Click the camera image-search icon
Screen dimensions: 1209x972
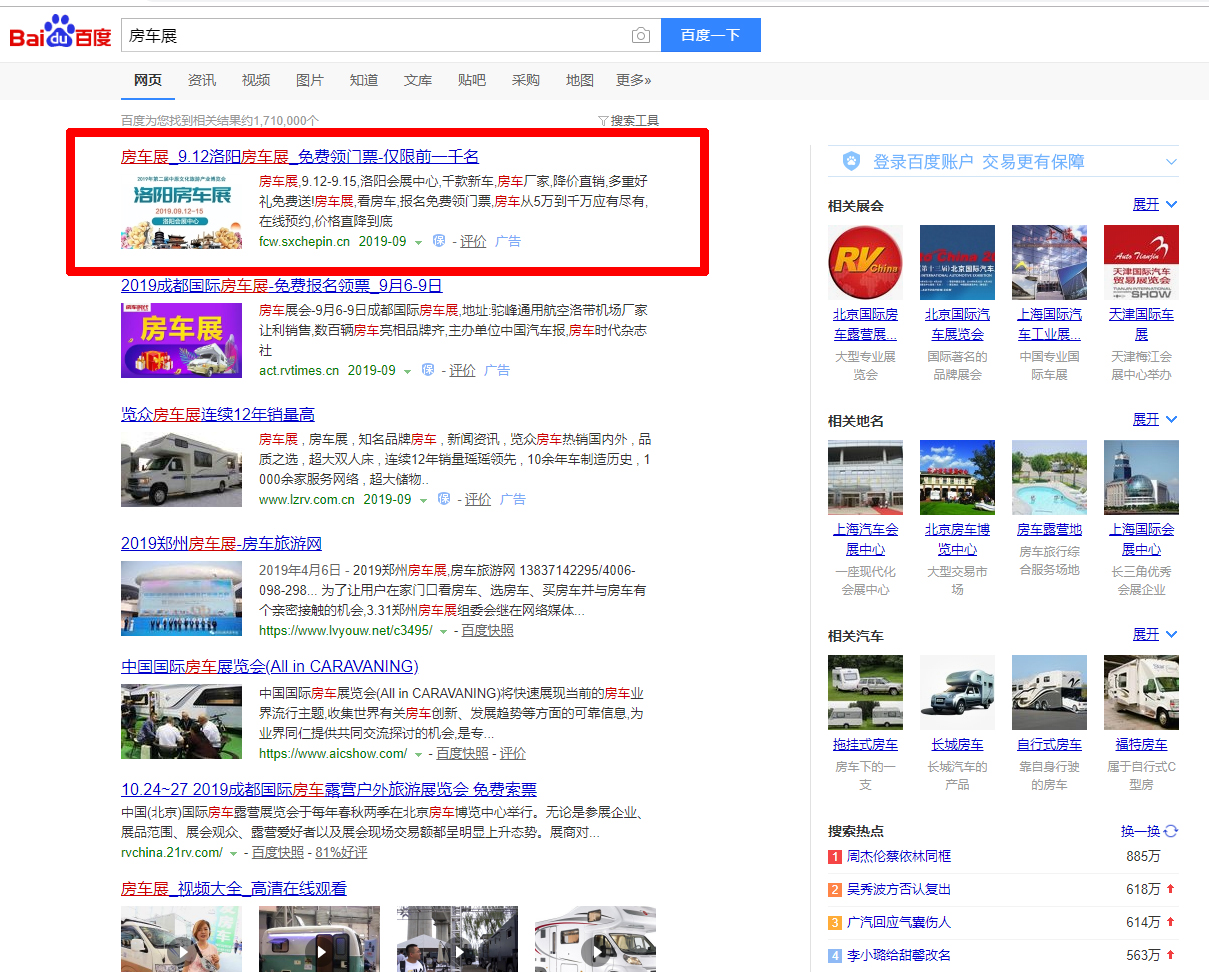tap(640, 36)
